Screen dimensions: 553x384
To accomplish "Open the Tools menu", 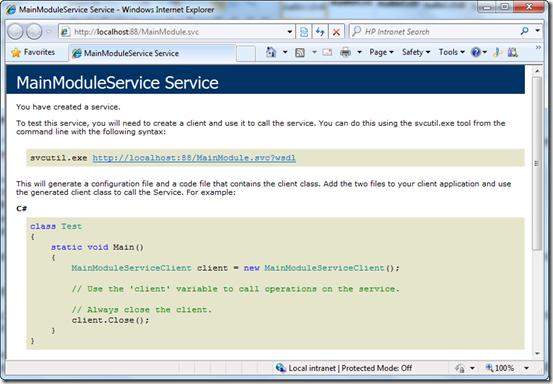I will point(451,52).
